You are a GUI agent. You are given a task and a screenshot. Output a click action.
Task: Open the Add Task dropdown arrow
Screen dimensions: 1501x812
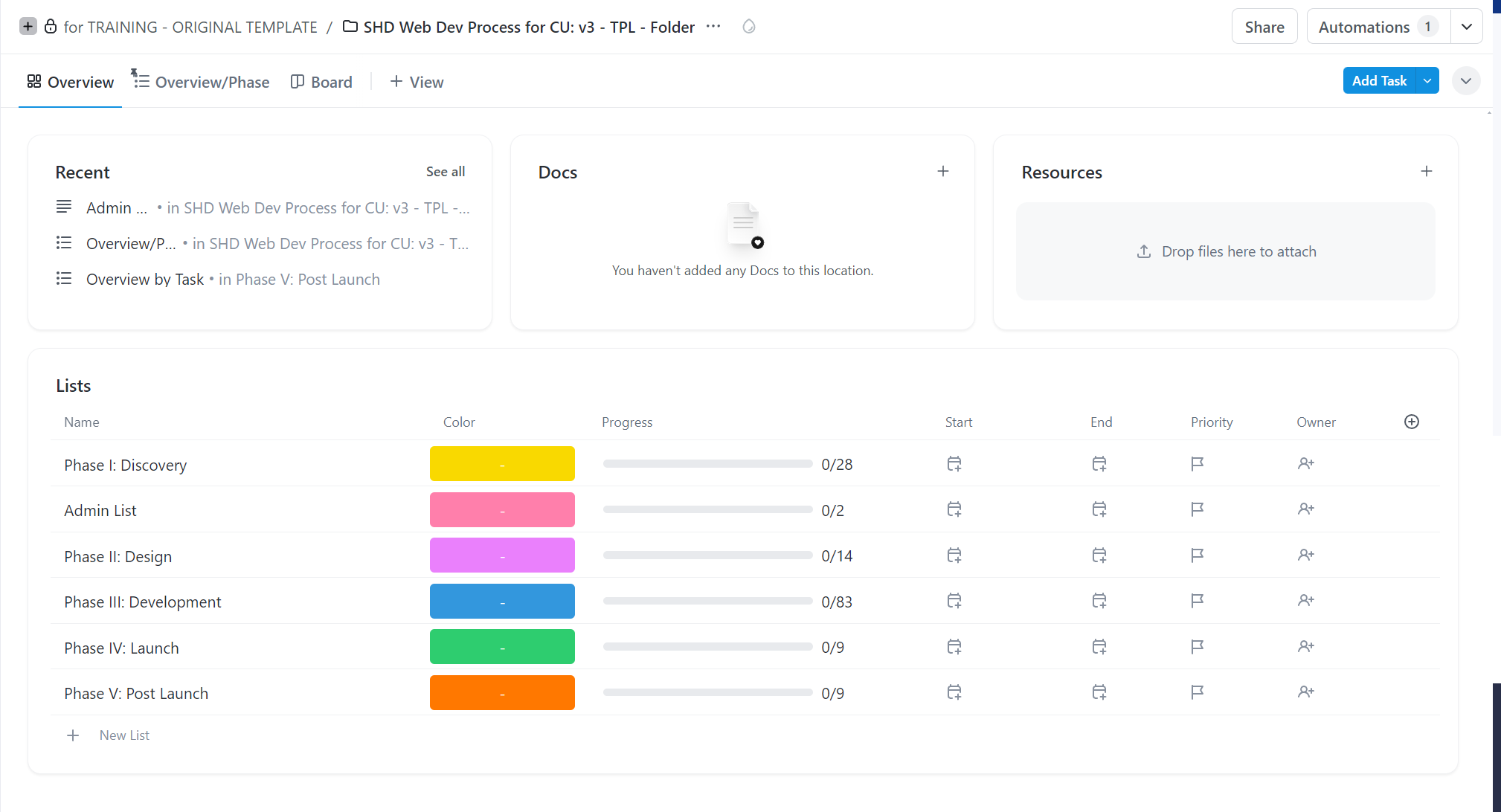pos(1427,80)
